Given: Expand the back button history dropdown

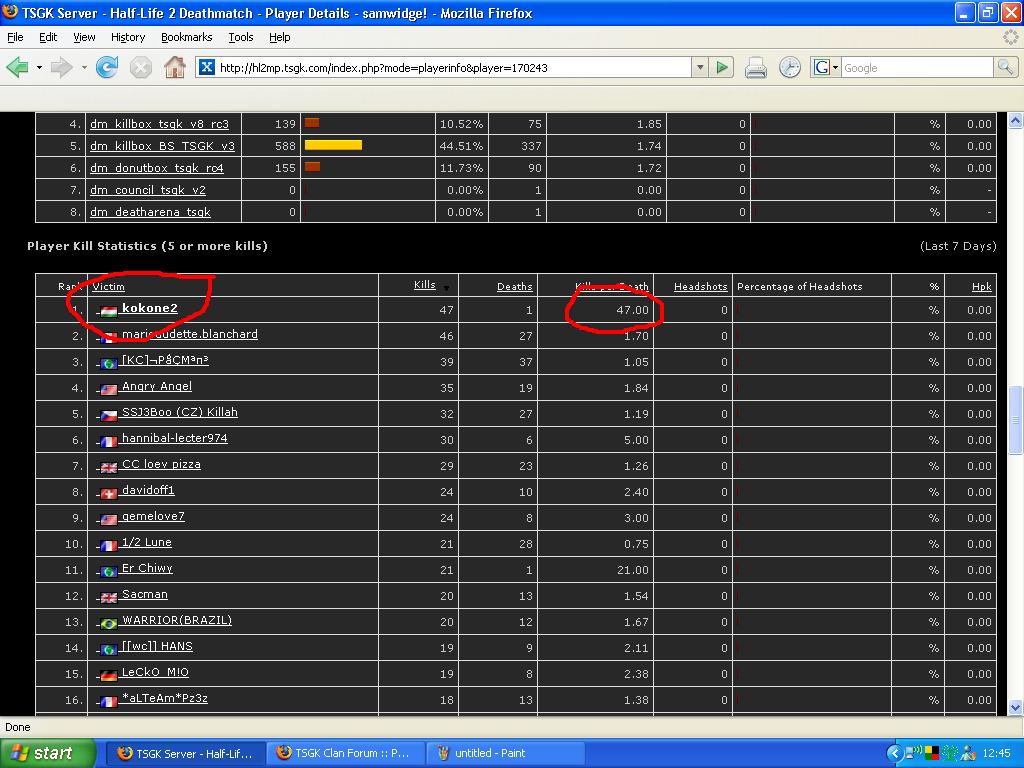Looking at the screenshot, I should point(39,68).
